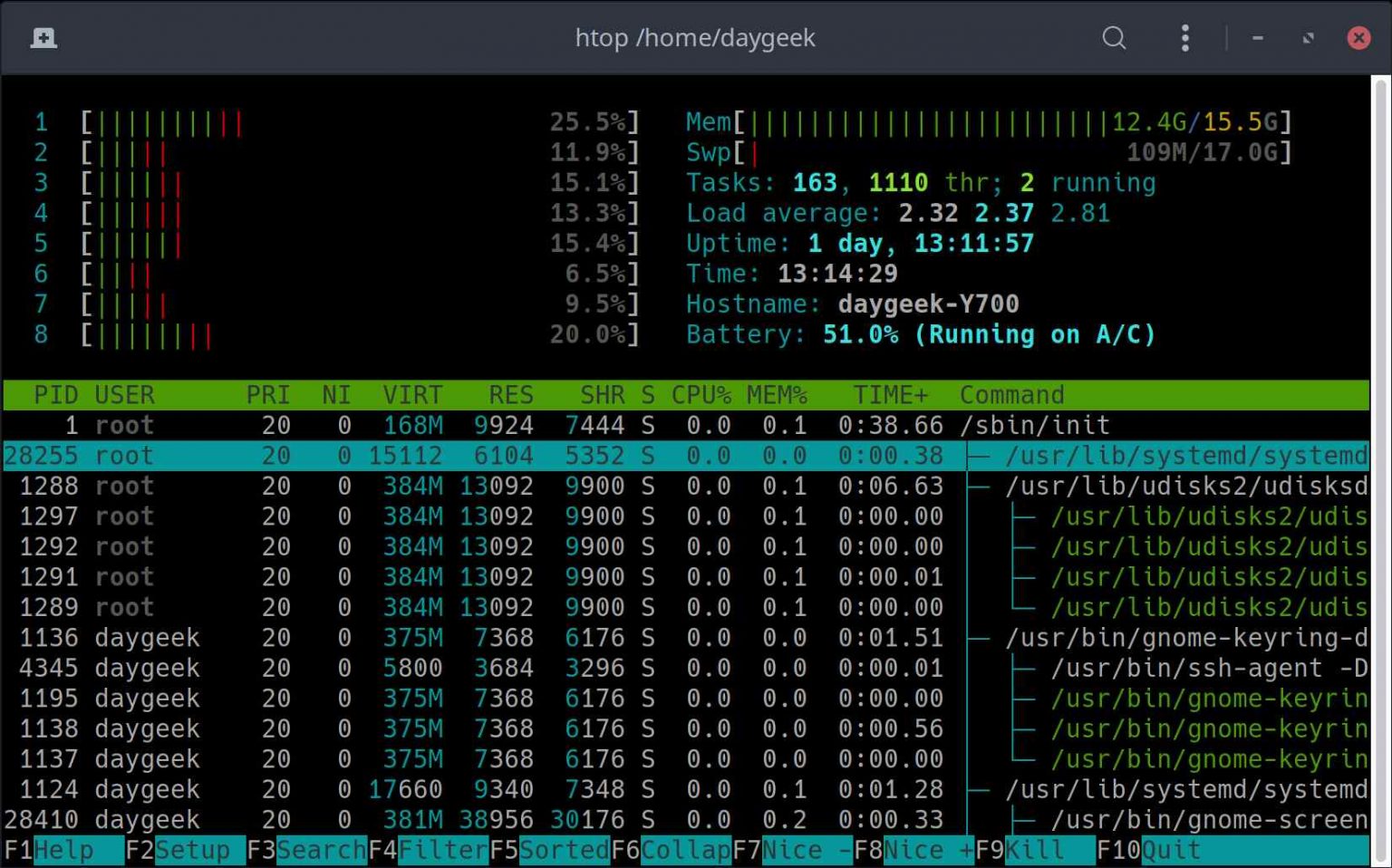
Task: Open the terminal search magnifier icon
Action: point(1114,38)
